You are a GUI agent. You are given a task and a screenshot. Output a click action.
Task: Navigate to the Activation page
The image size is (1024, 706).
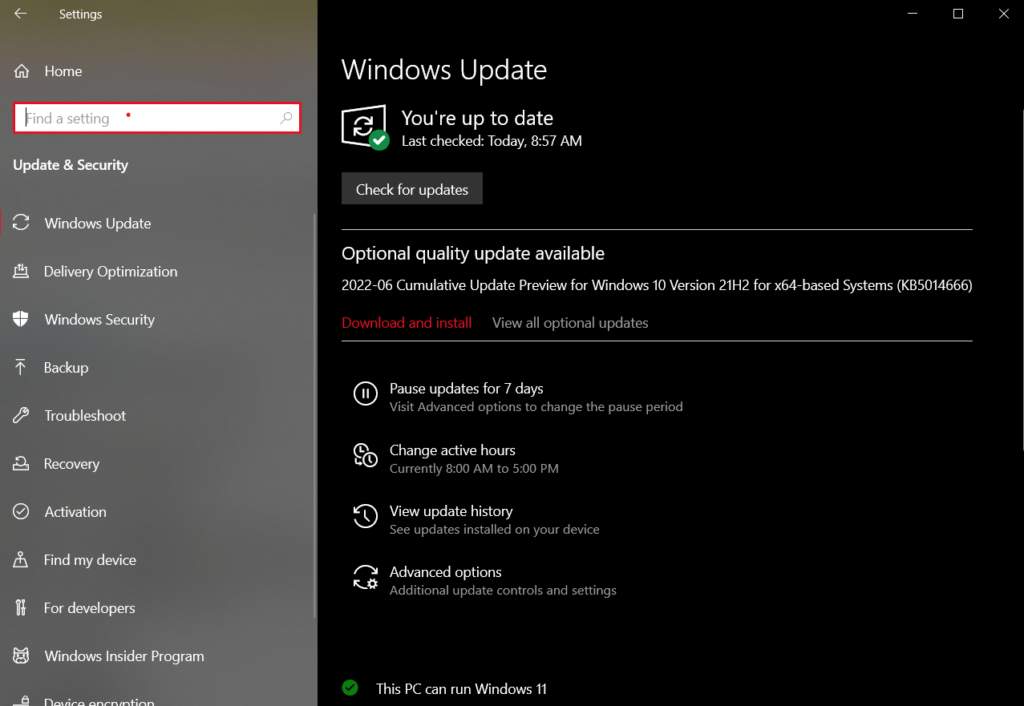click(x=75, y=512)
